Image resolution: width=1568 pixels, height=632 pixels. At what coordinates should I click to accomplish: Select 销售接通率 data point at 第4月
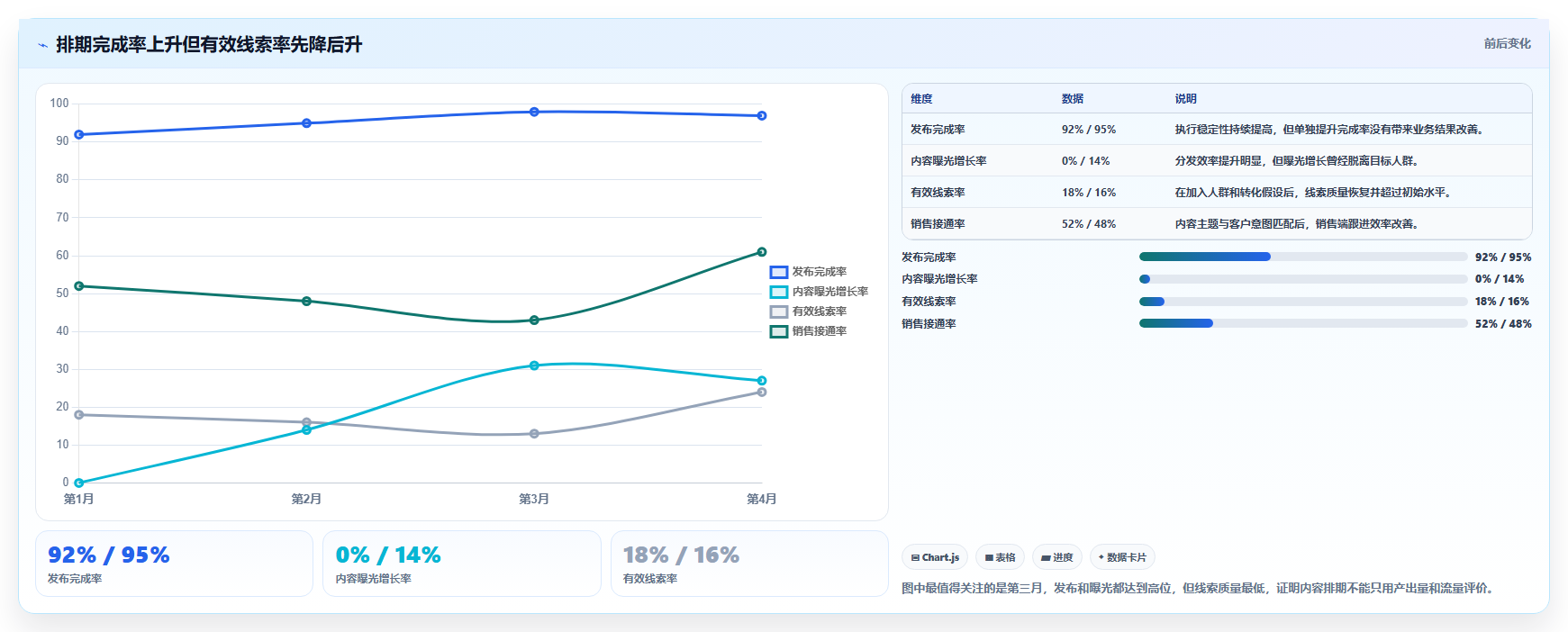pyautogui.click(x=762, y=252)
